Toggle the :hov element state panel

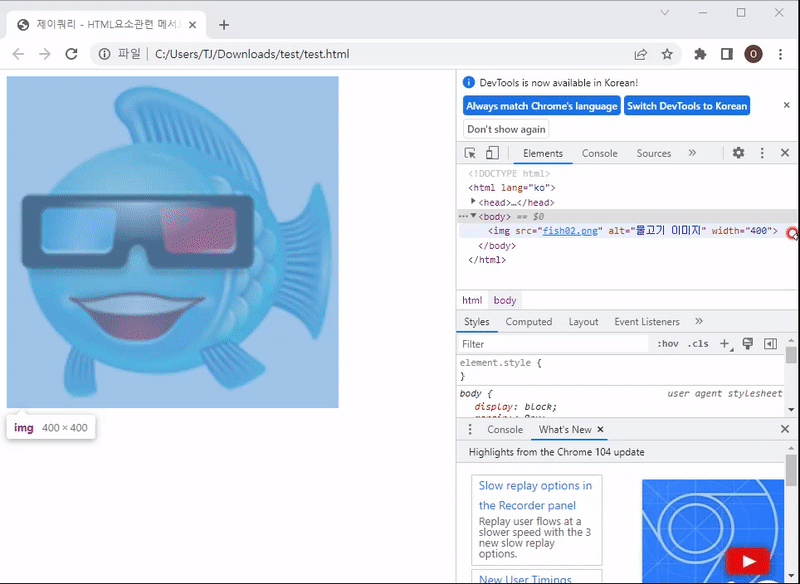(x=668, y=344)
